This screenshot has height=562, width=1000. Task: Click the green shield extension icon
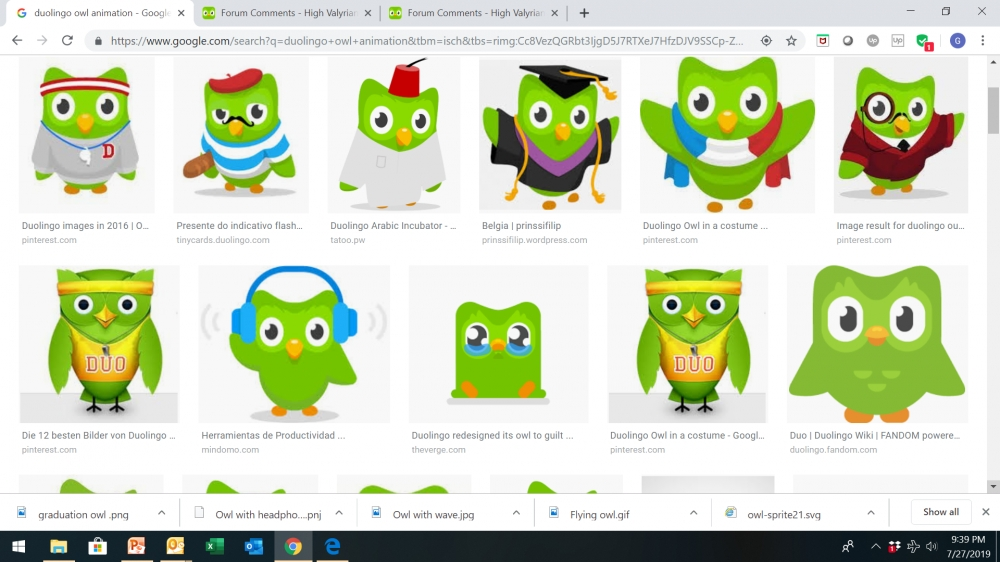pos(922,41)
